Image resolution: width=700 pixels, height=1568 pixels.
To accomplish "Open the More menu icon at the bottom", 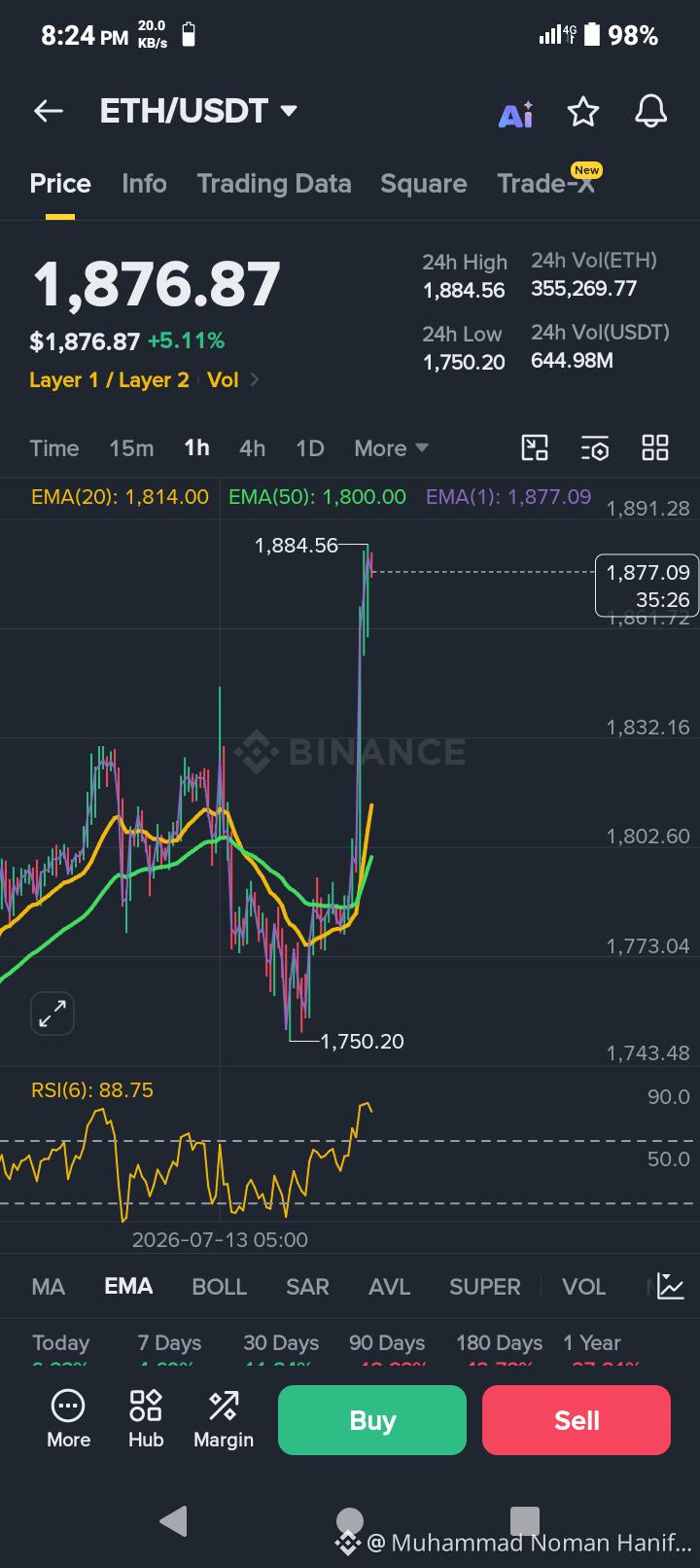I will pos(68,1420).
